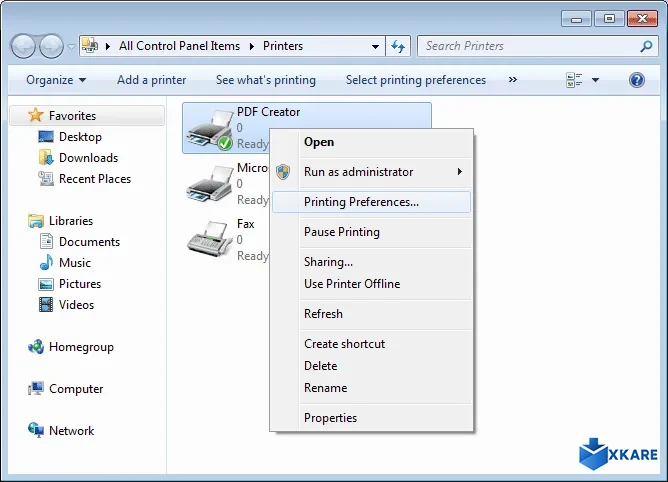Click the shield icon beside Run as administrator

(283, 172)
